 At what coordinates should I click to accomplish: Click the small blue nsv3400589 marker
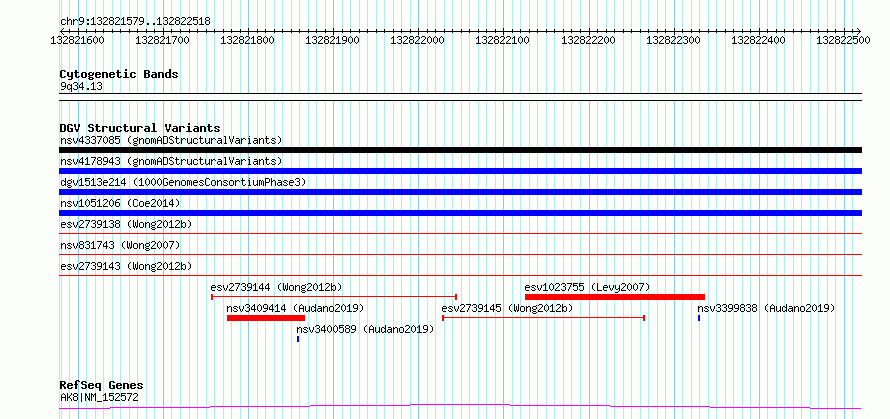point(298,339)
